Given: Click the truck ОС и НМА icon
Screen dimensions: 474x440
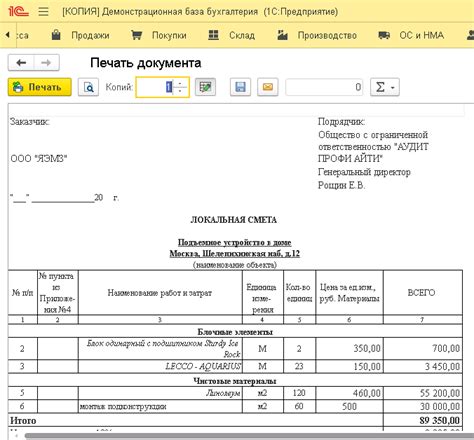Looking at the screenshot, I should tap(384, 35).
